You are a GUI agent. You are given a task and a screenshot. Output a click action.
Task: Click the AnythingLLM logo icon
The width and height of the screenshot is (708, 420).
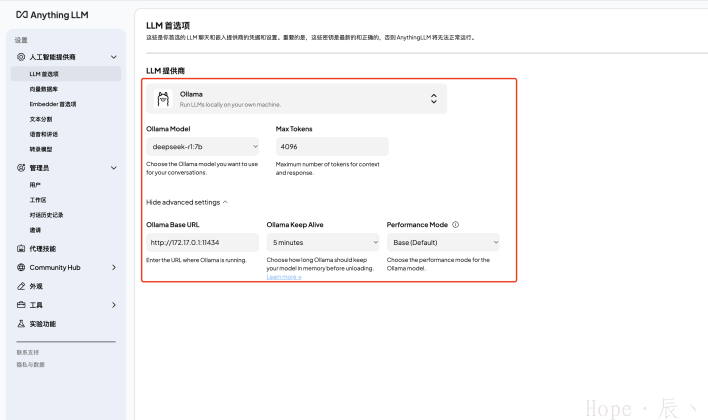click(x=22, y=15)
